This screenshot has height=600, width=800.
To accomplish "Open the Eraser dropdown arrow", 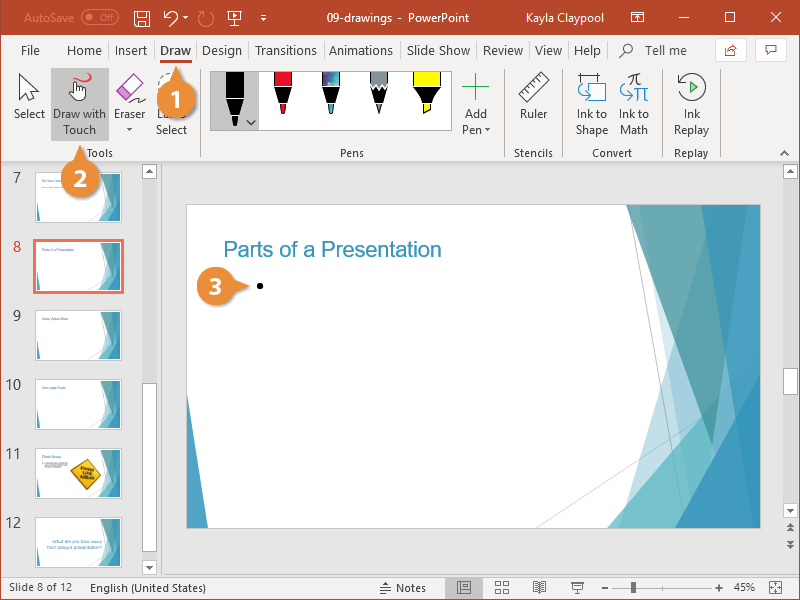I will click(130, 130).
